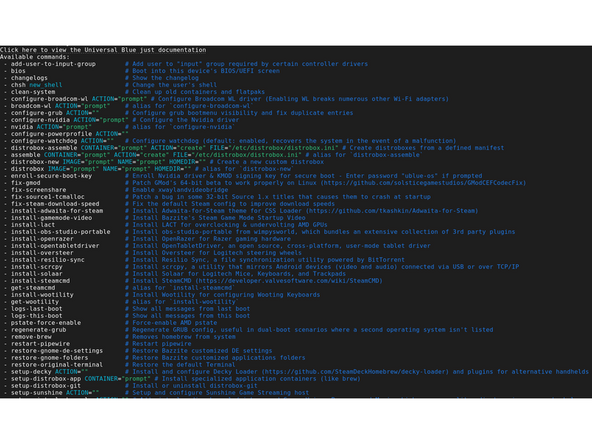
Task: Select the pstate-force-enable command
Action: click(x=46, y=322)
